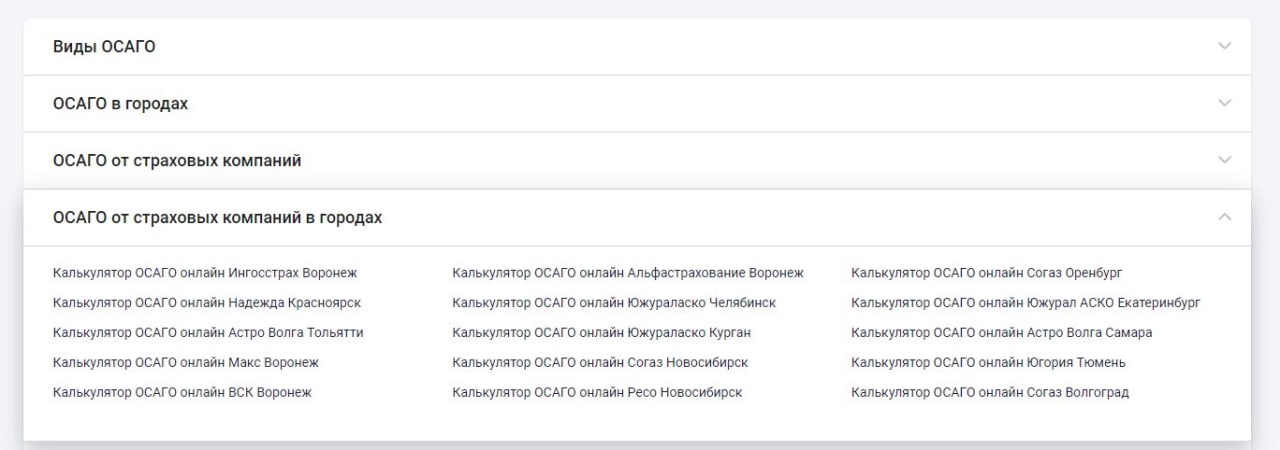Open link Согаз Новосибирск

(x=600, y=363)
